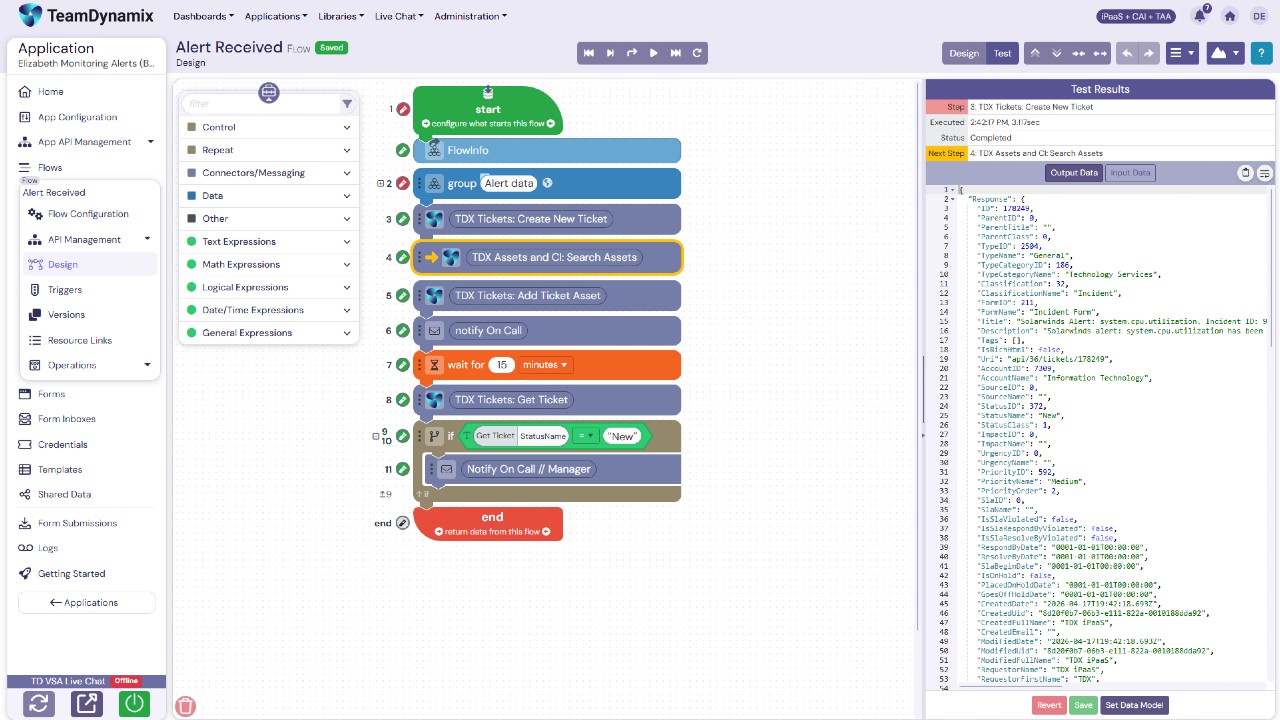This screenshot has height=720, width=1280.
Task: Click the expand width outward arrows icon
Action: pyautogui.click(x=1100, y=53)
